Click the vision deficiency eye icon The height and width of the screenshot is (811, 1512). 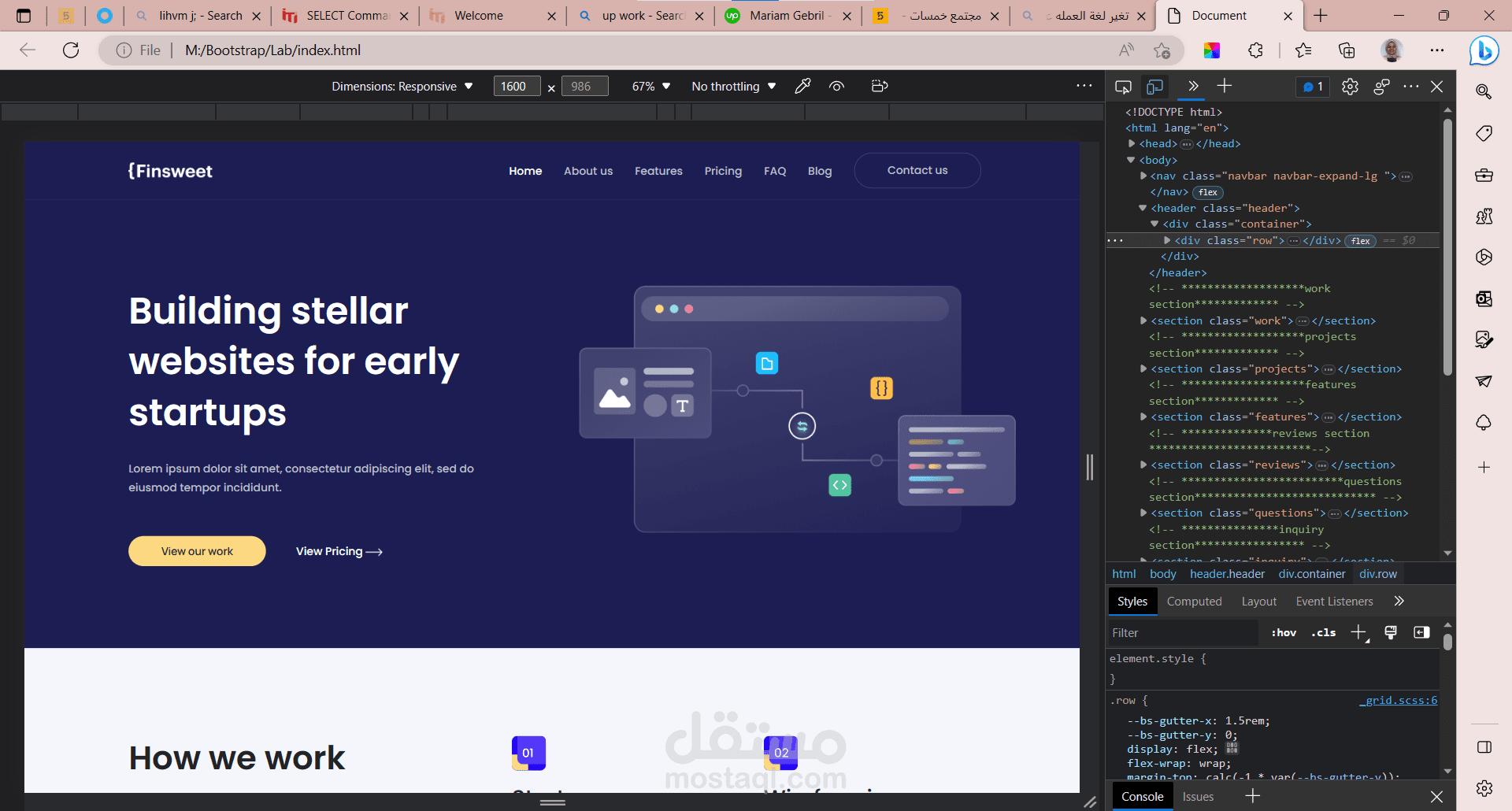837,86
